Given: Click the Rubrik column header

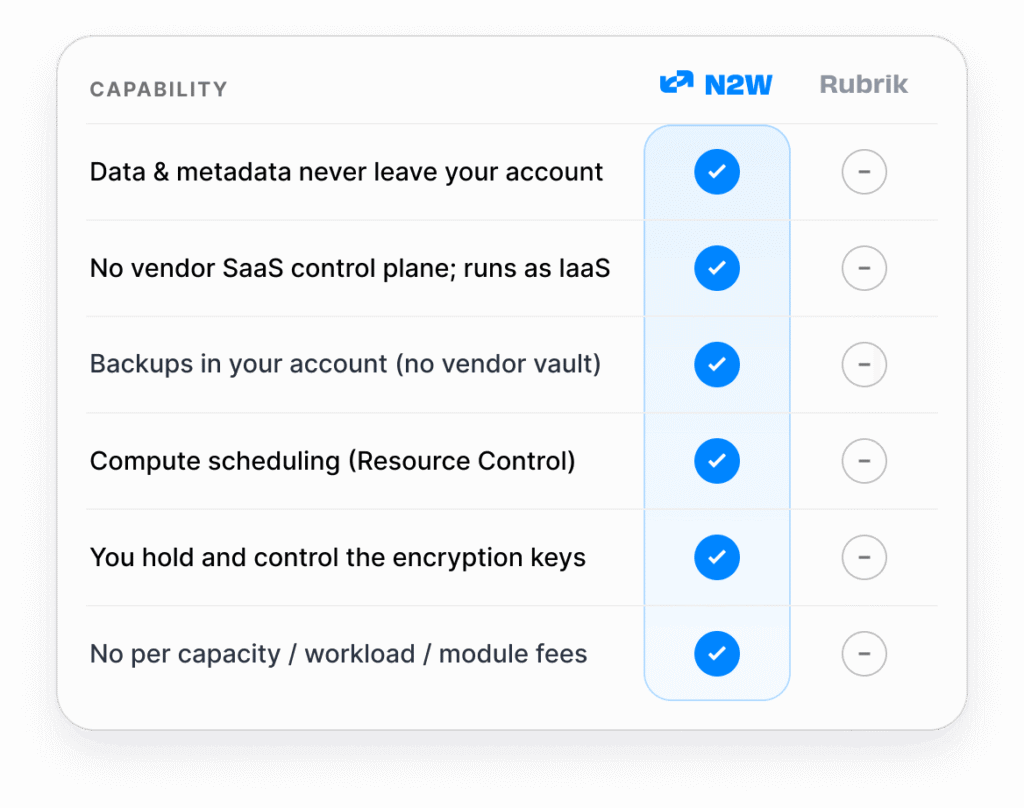Looking at the screenshot, I should 863,84.
